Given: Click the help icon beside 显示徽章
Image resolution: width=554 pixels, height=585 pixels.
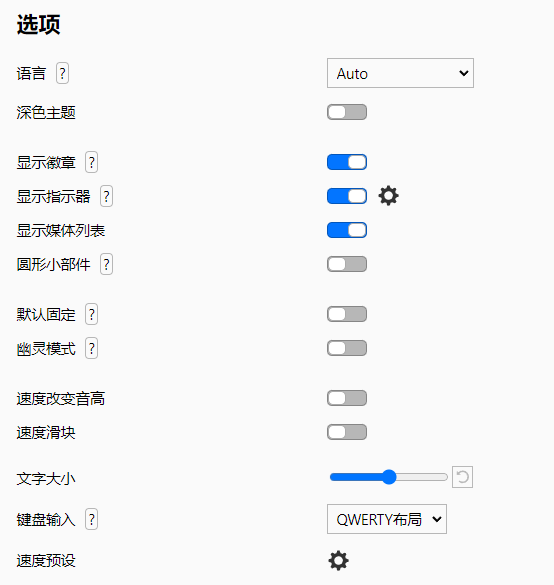Looking at the screenshot, I should coord(91,162).
